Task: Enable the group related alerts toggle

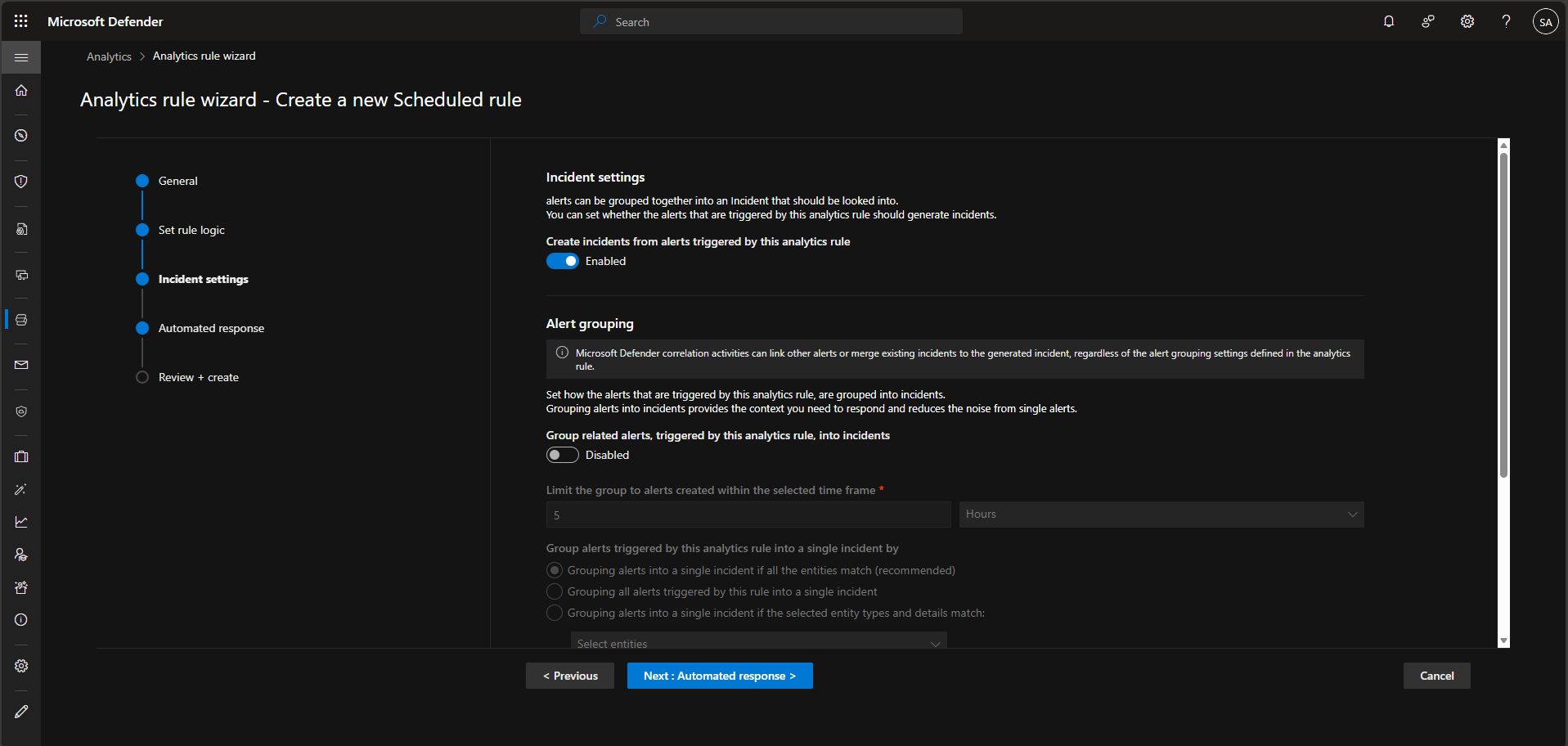Action: pos(562,455)
